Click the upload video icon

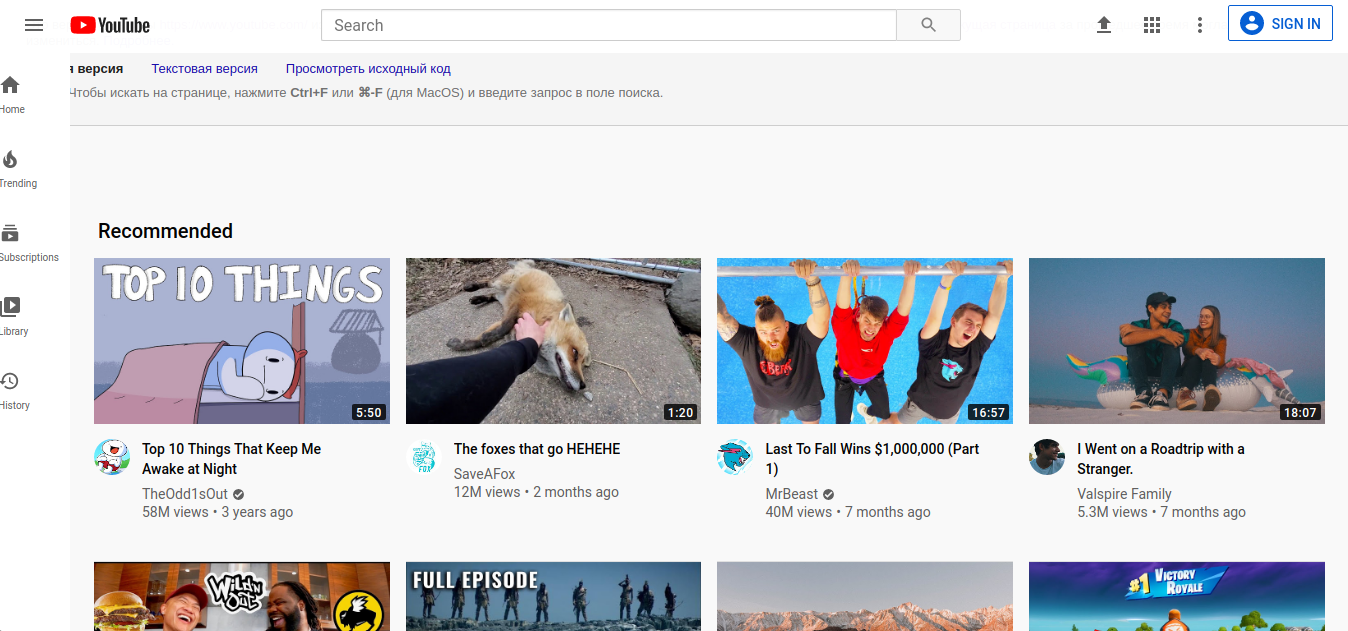(1104, 25)
